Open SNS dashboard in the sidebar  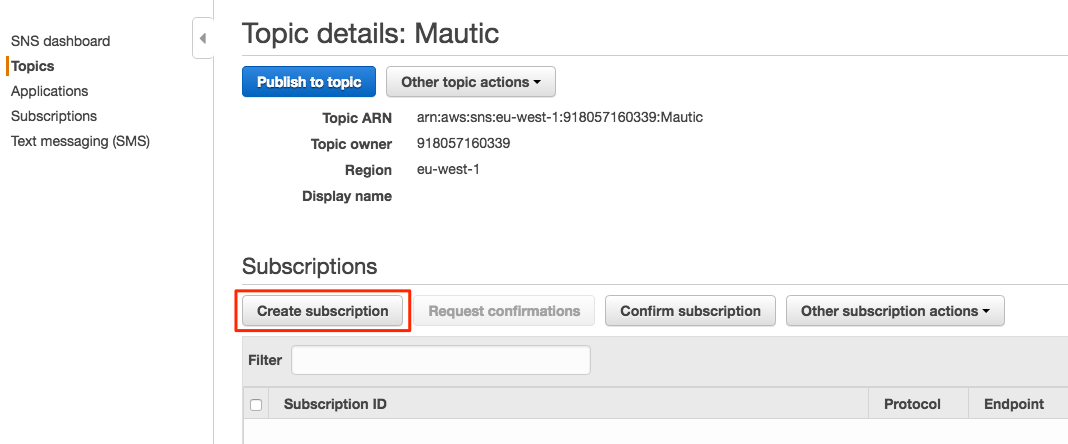[60, 41]
